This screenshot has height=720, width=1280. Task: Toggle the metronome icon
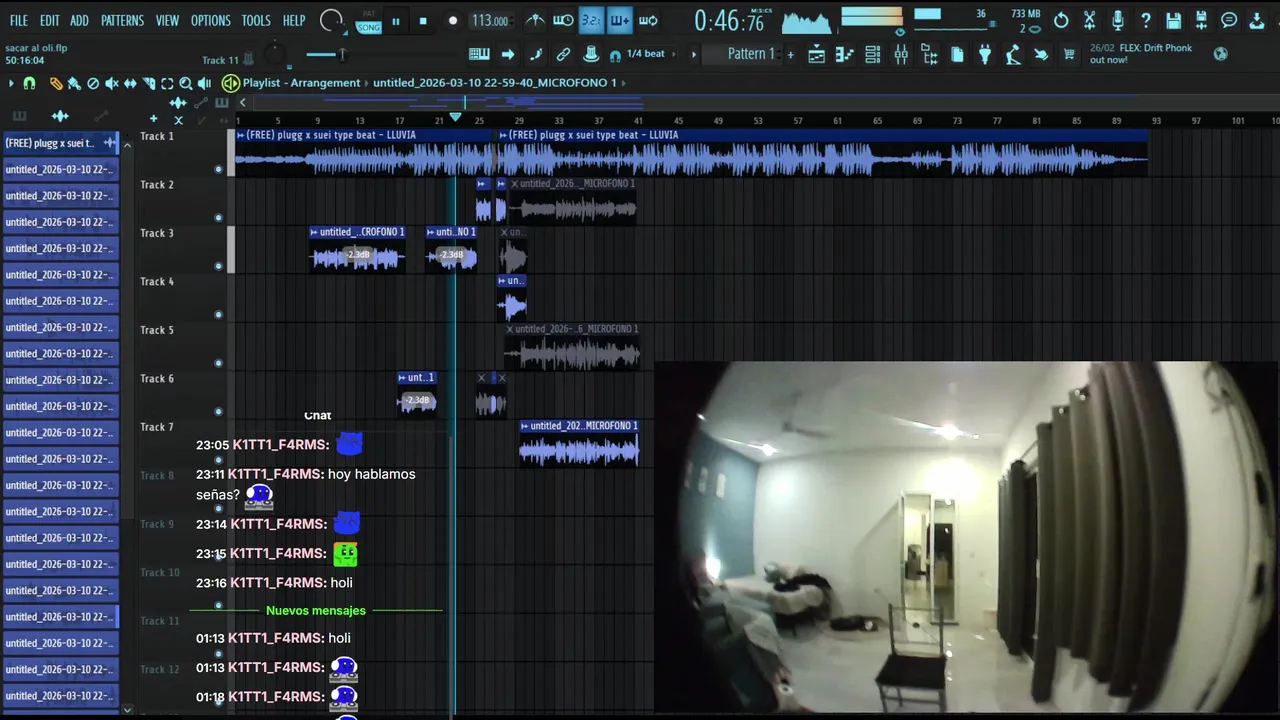(x=535, y=20)
